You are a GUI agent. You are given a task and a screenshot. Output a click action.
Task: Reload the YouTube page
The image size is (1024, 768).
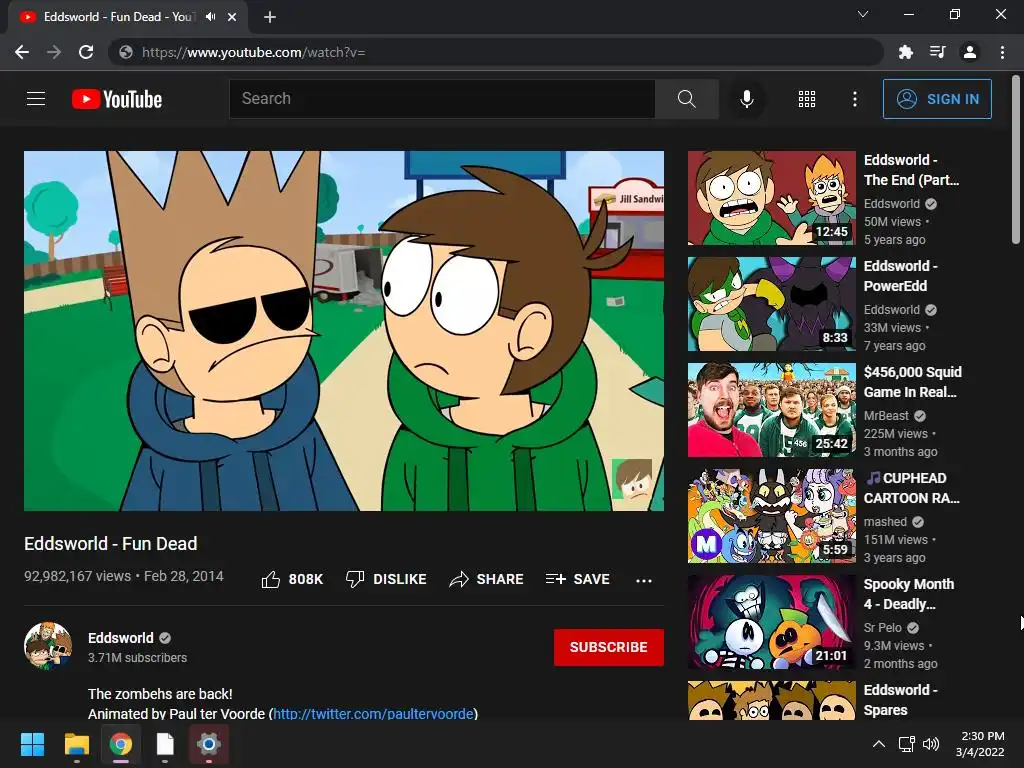pyautogui.click(x=86, y=52)
